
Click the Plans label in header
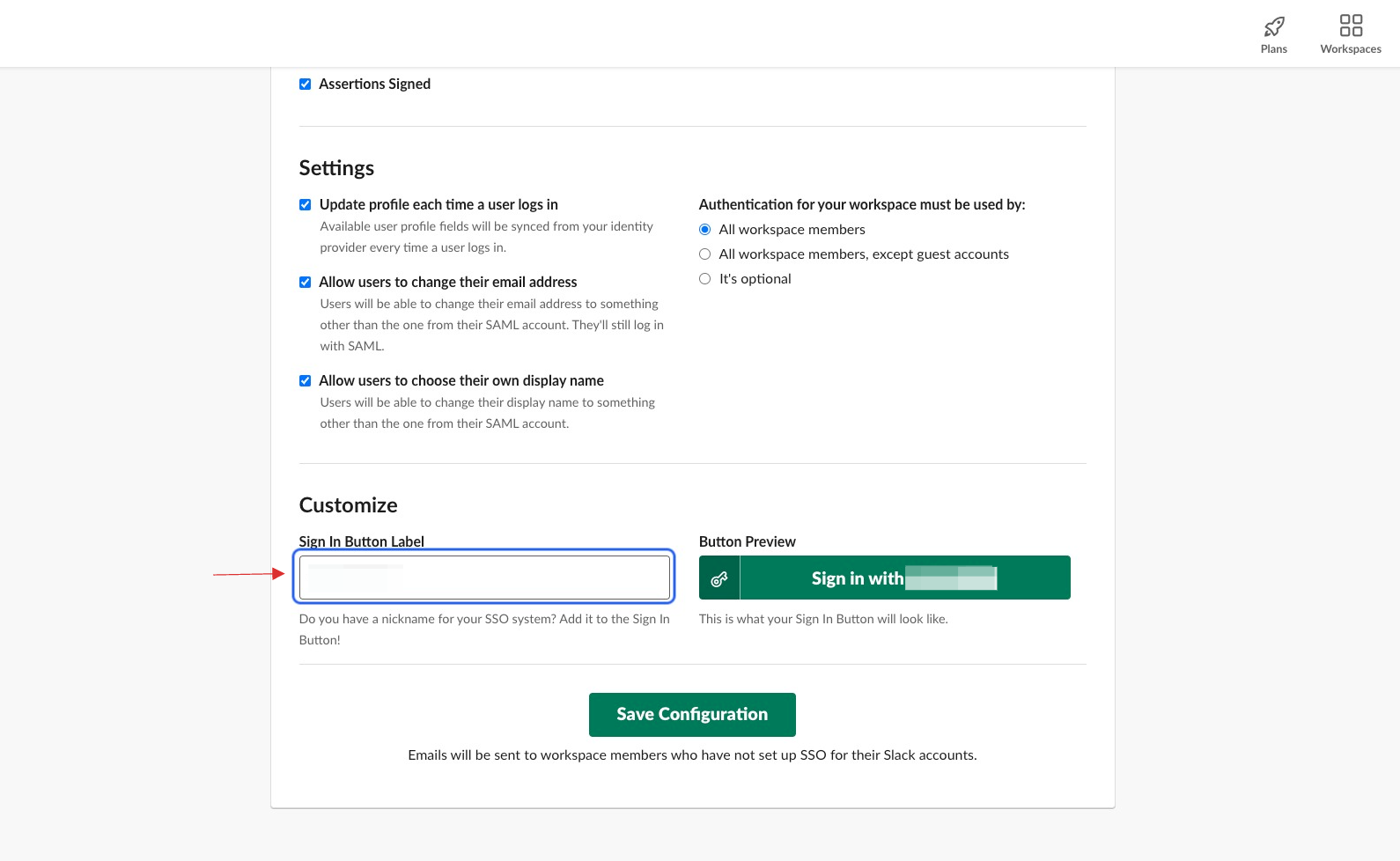point(1273,49)
